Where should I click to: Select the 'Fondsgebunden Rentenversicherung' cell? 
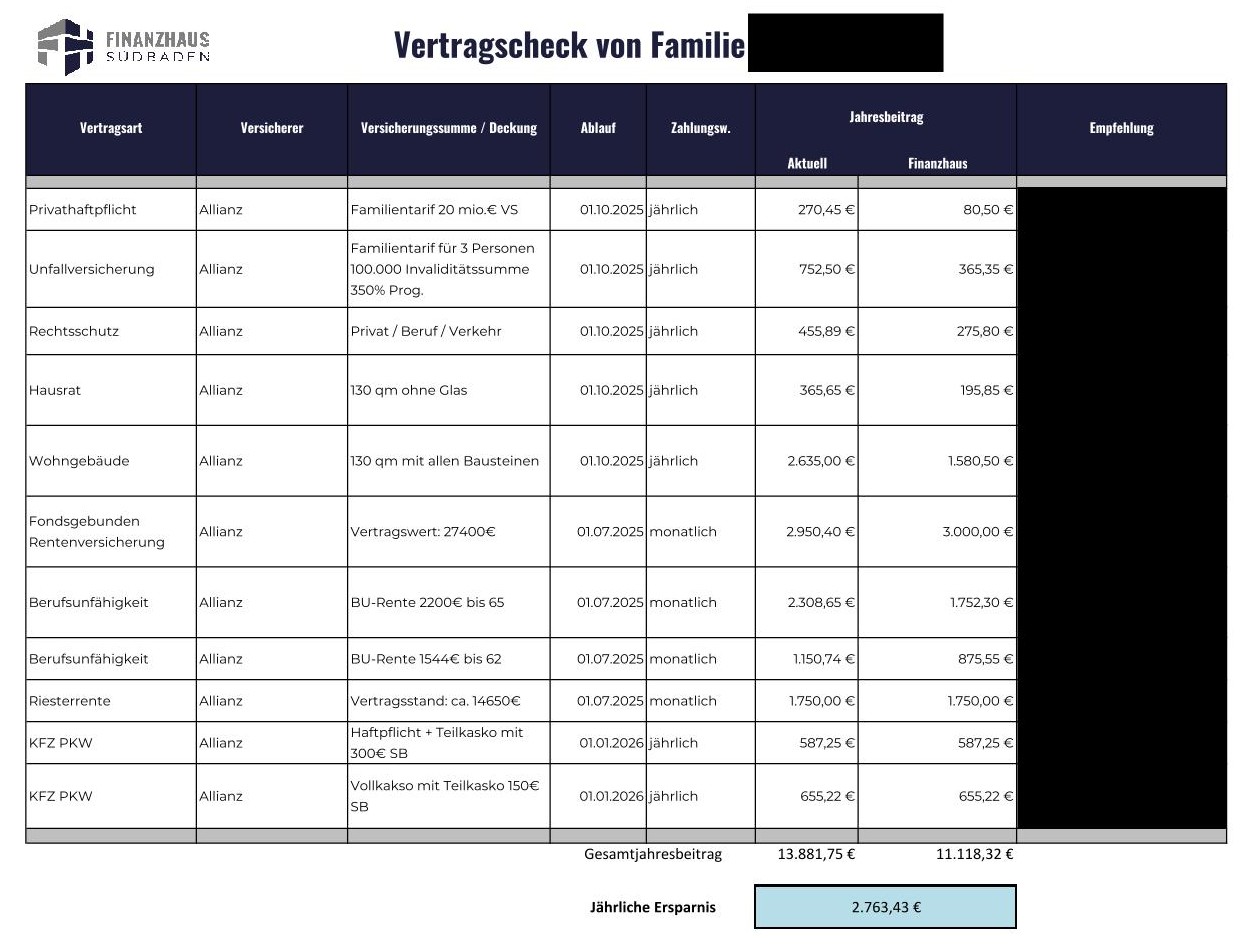tap(111, 532)
